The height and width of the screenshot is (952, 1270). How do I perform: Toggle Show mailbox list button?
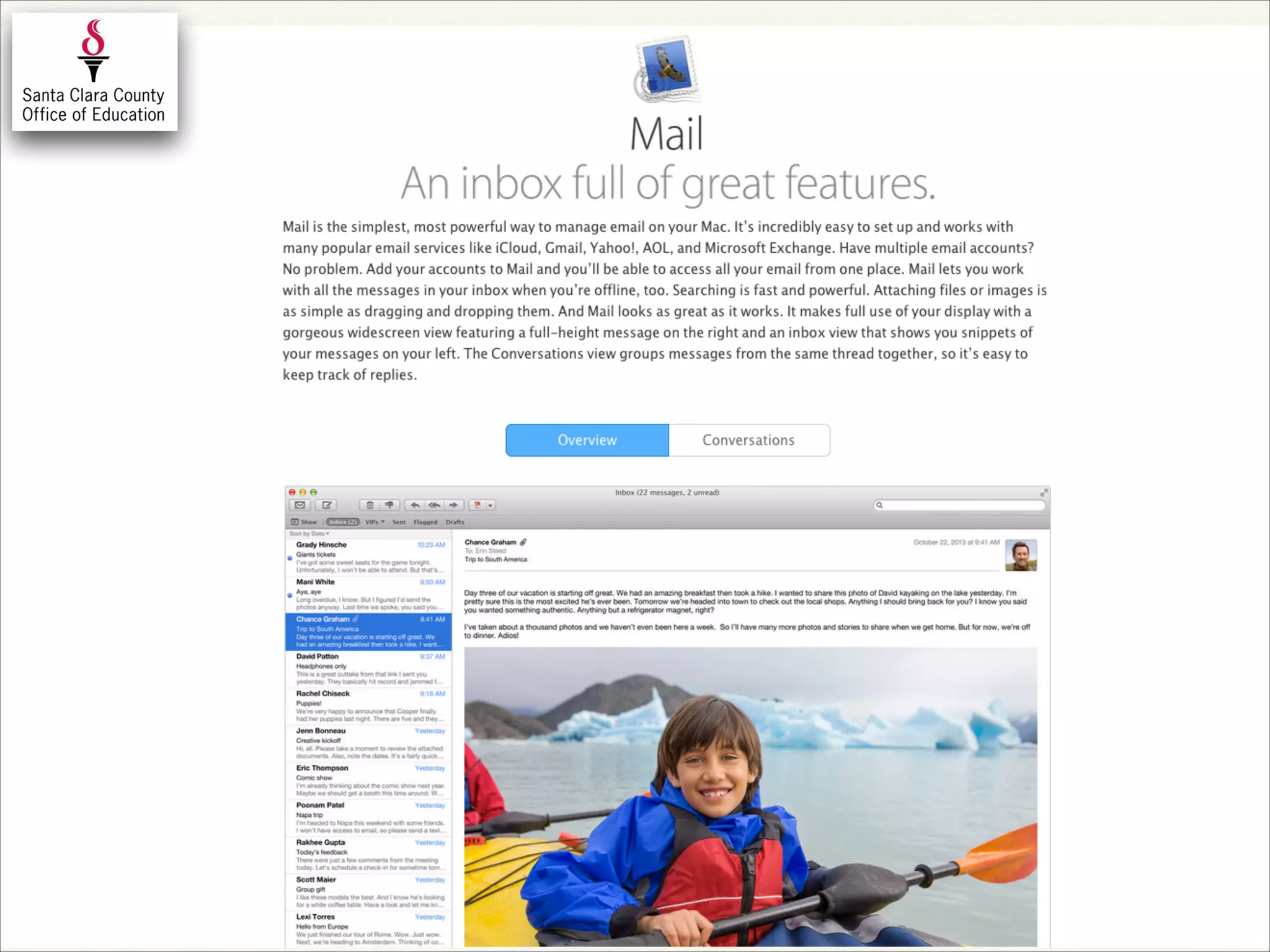[304, 522]
